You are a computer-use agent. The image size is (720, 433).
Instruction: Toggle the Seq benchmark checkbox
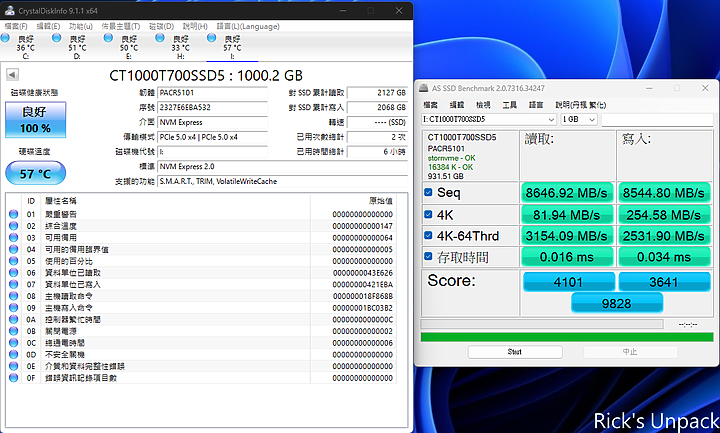tap(428, 192)
